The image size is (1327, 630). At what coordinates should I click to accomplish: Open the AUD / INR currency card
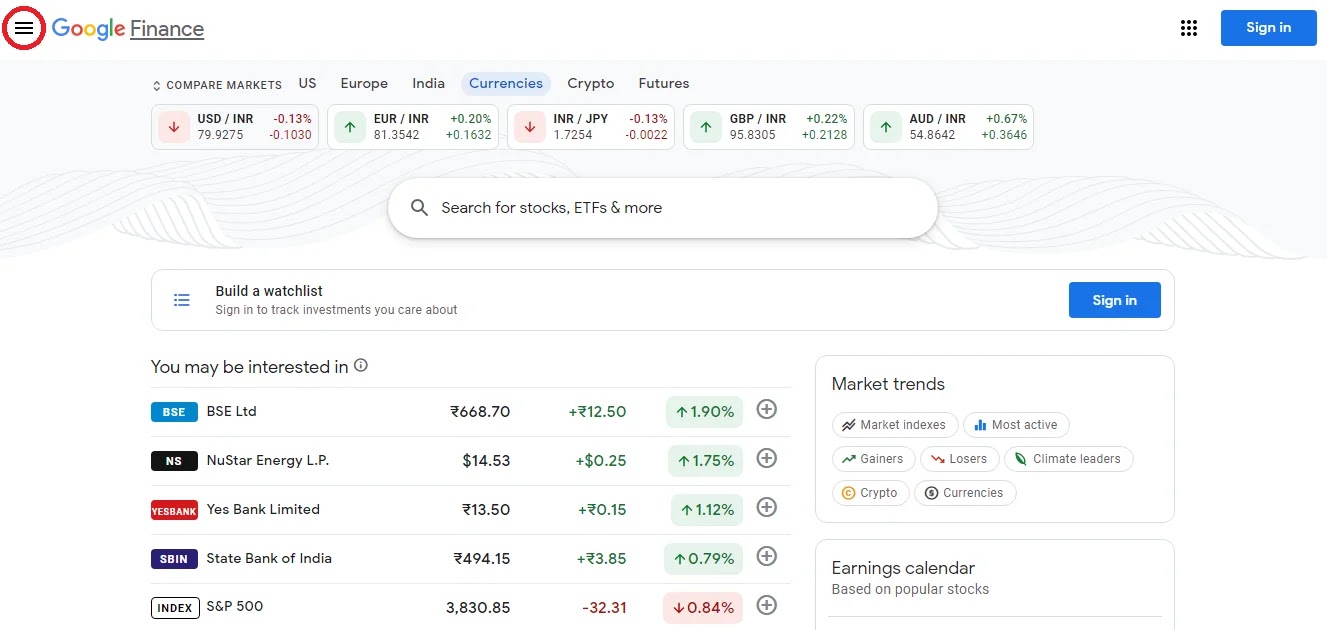tap(948, 127)
